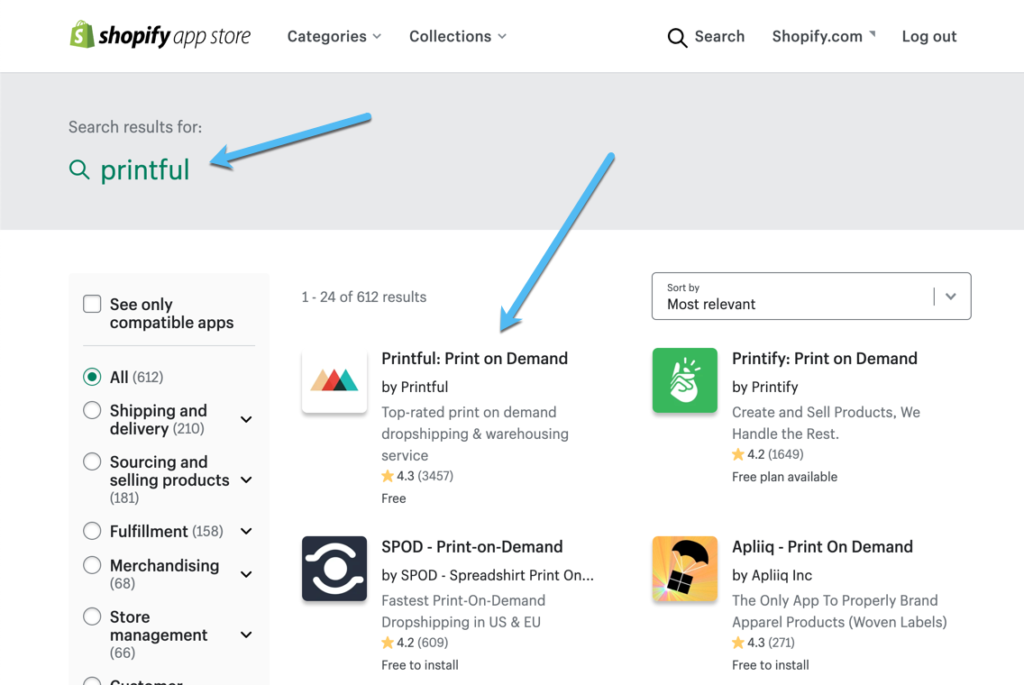Open the Collections menu
The image size is (1024, 685).
457,37
